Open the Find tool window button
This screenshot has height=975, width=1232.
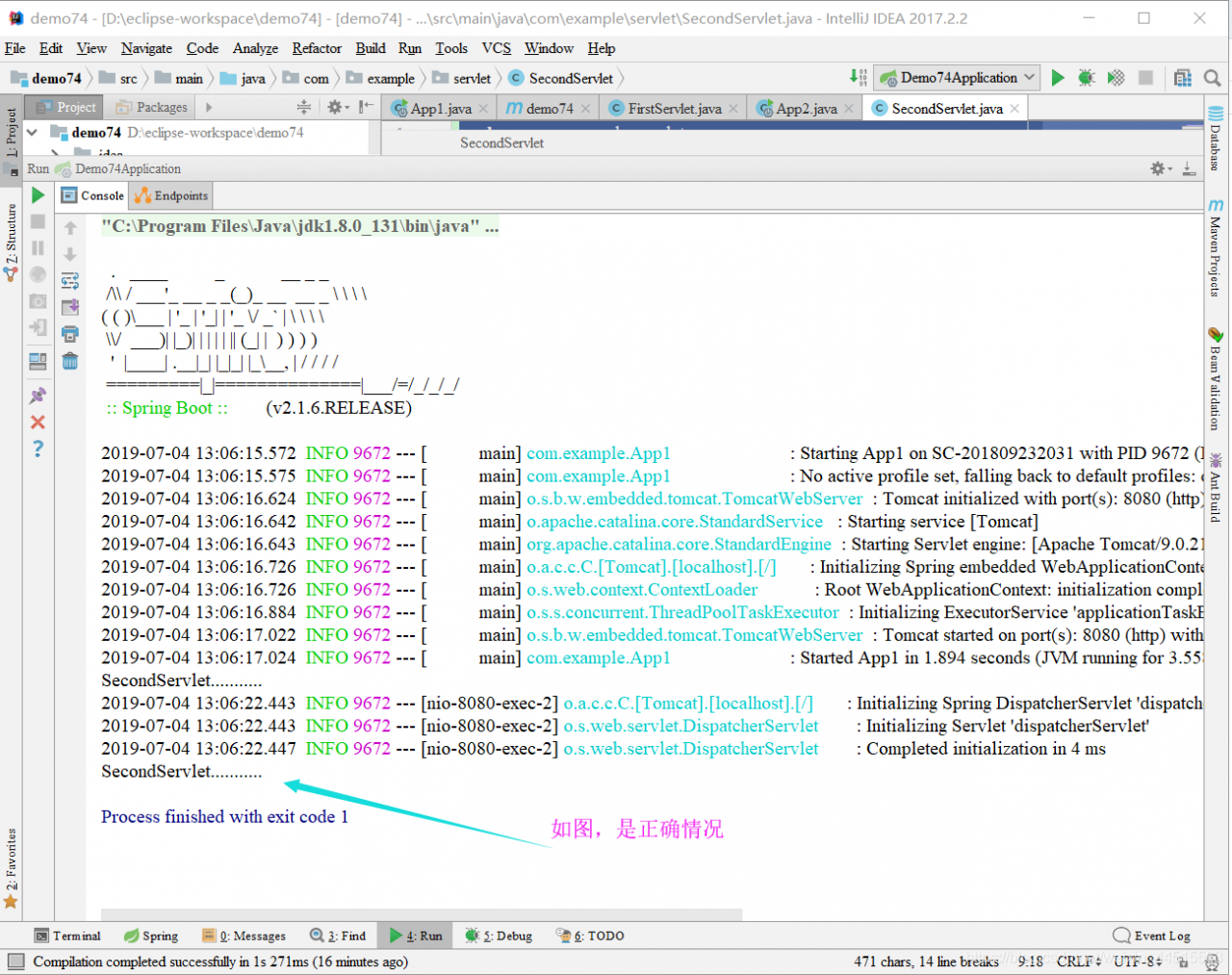tap(338, 936)
